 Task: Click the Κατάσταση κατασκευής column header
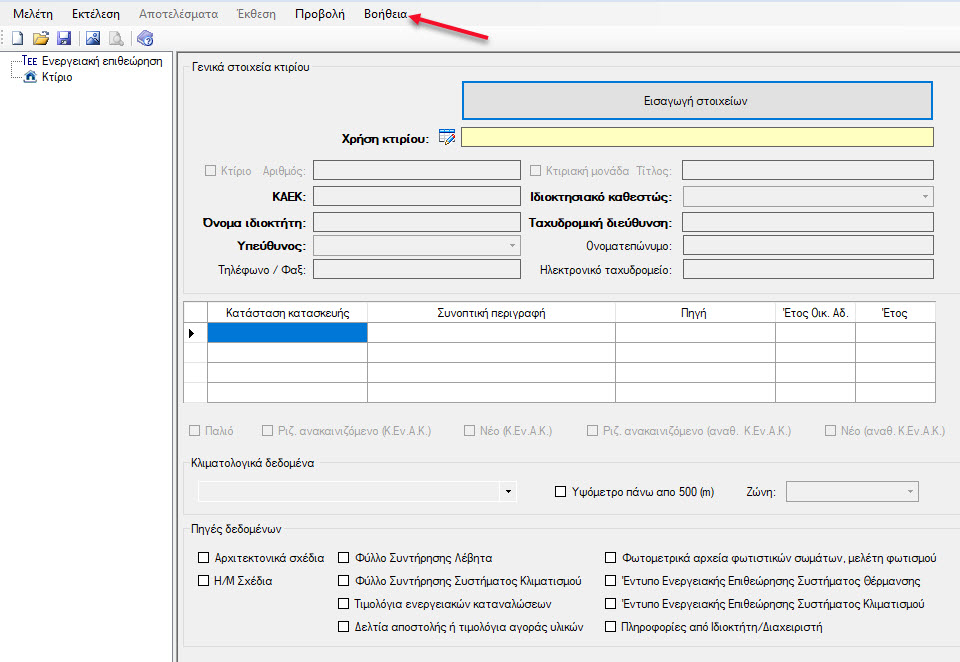[x=288, y=312]
